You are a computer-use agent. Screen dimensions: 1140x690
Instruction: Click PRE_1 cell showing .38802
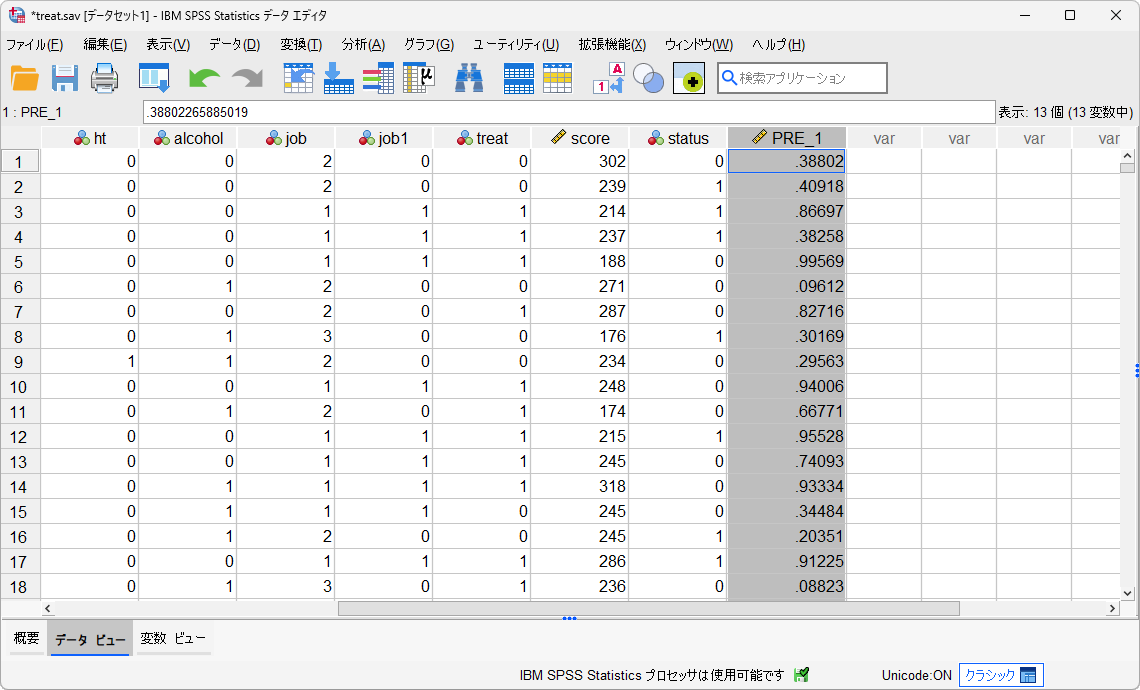point(787,161)
